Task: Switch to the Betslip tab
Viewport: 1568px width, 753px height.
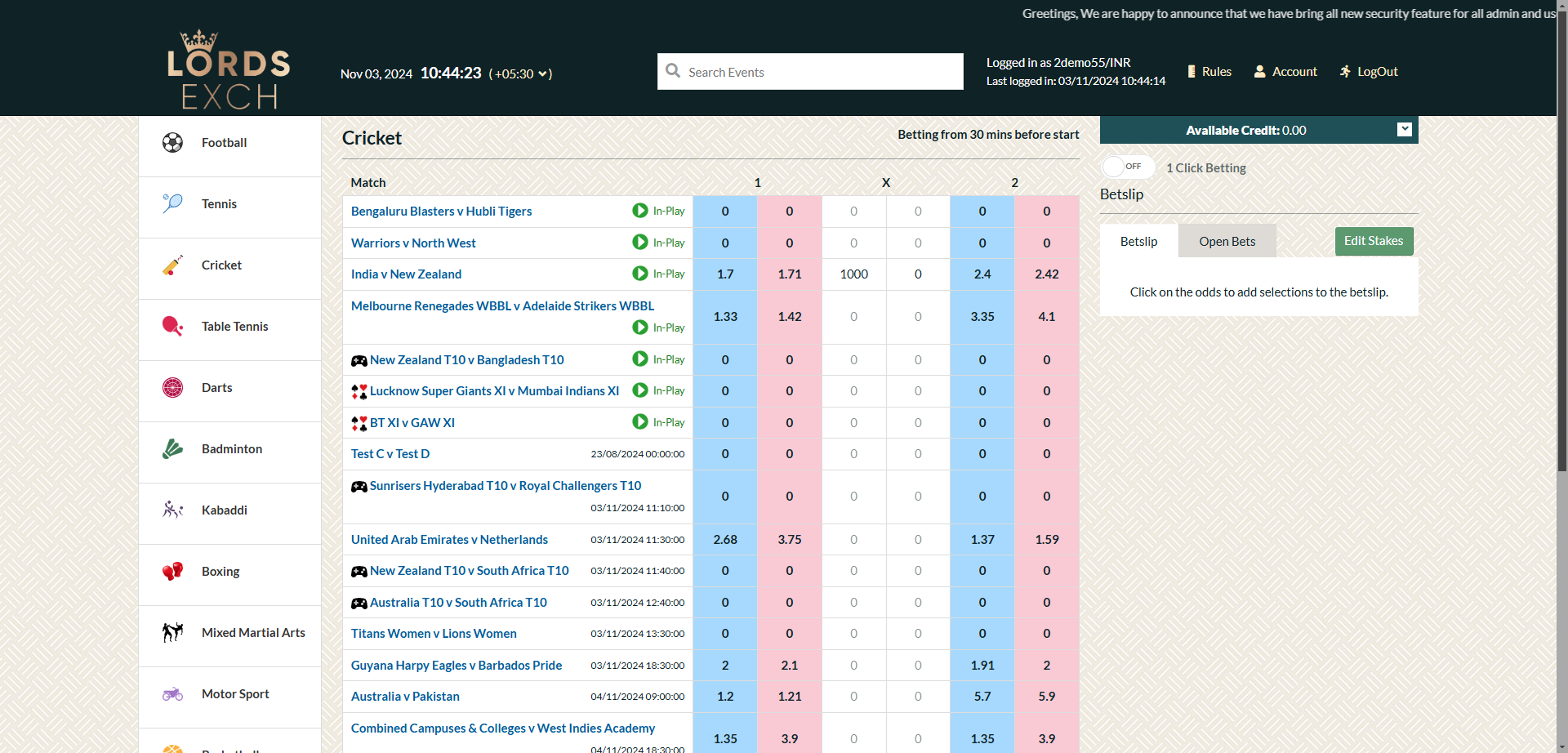Action: pyautogui.click(x=1138, y=241)
